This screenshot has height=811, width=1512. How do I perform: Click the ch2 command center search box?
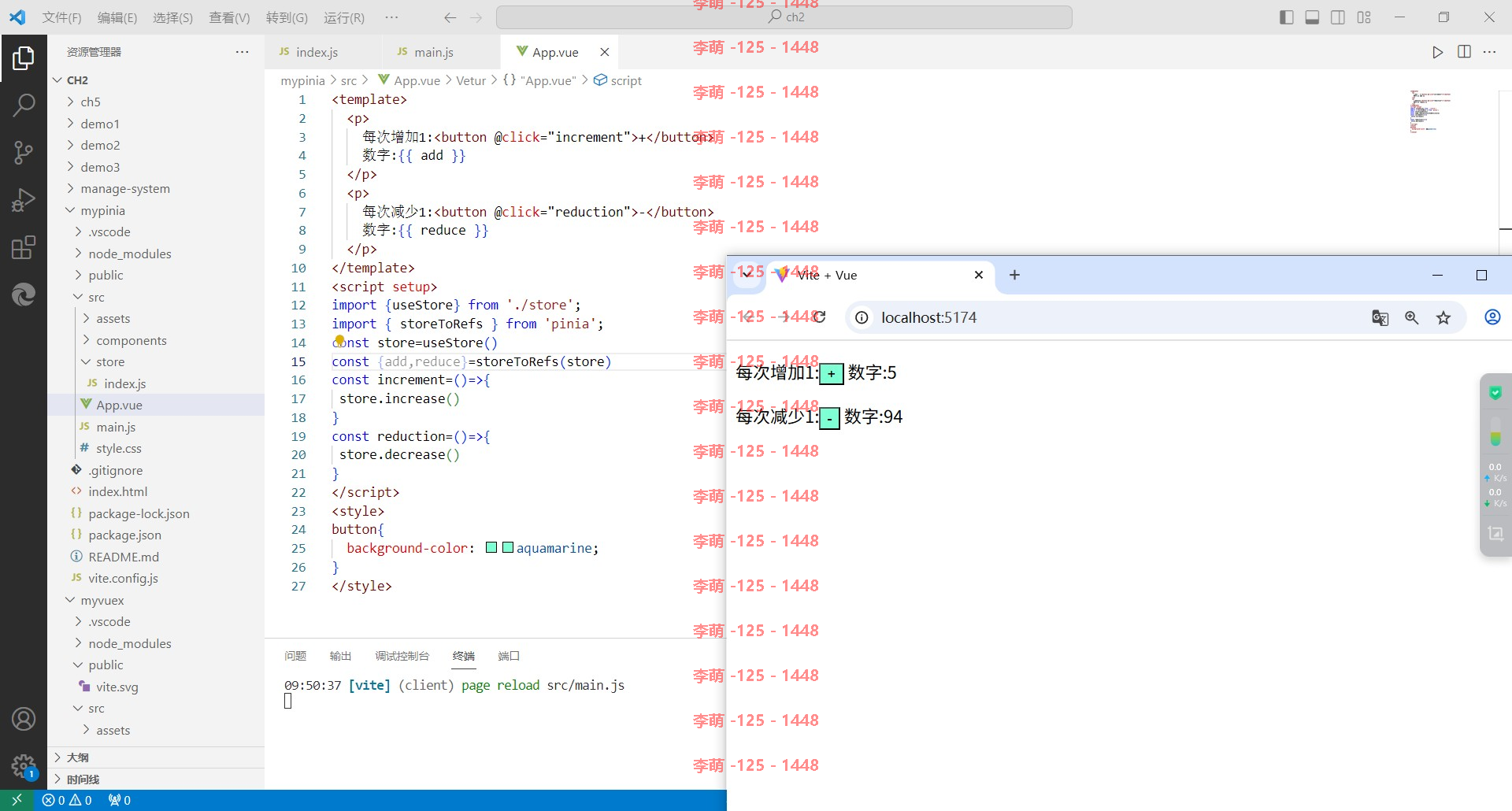pos(784,17)
